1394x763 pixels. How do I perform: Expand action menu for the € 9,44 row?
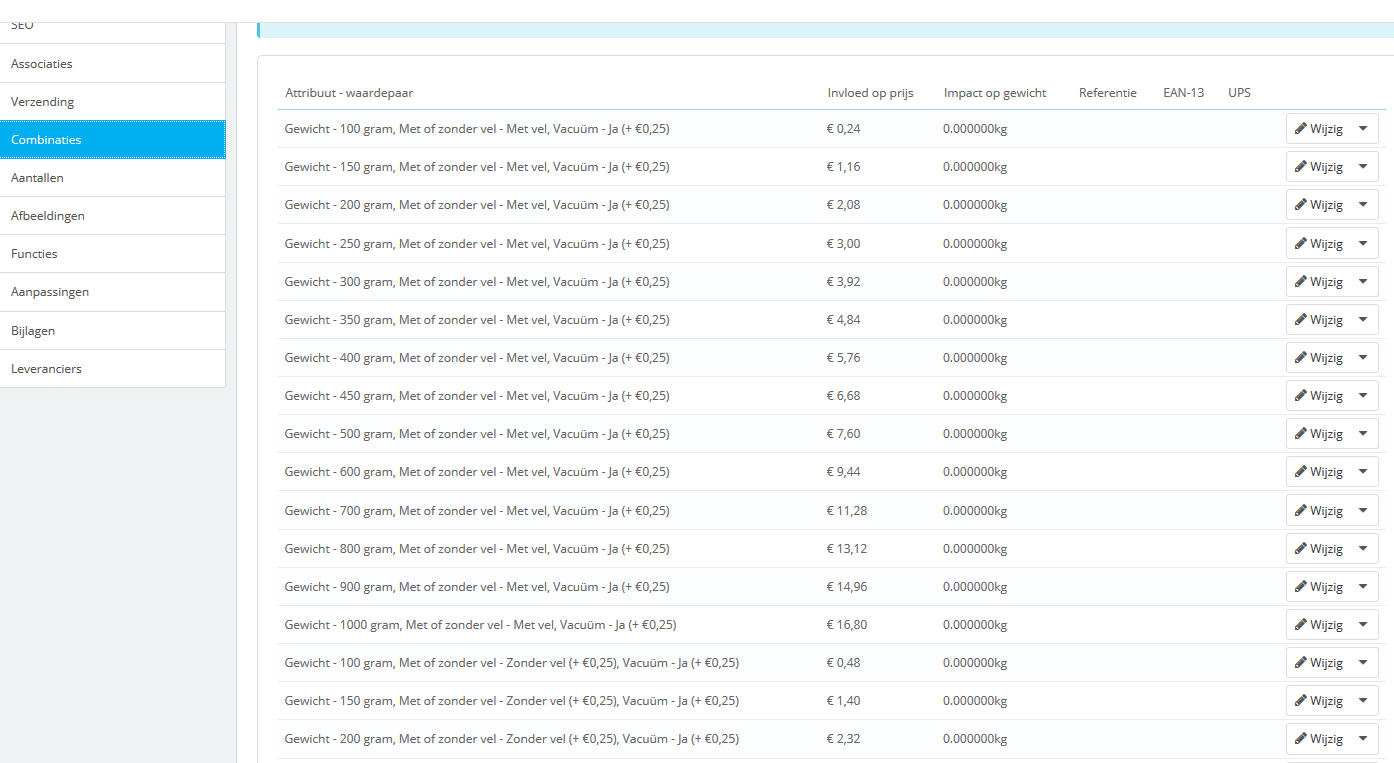coord(1363,471)
